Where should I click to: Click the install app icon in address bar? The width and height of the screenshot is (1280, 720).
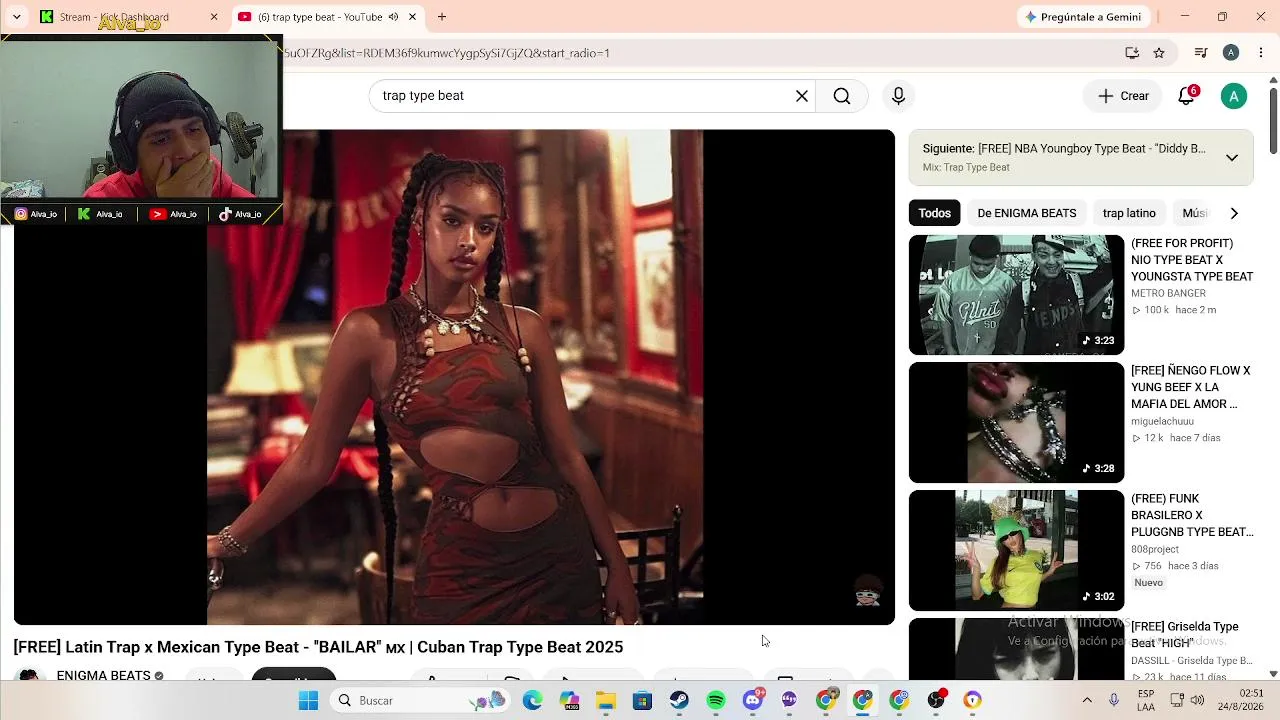point(1132,53)
